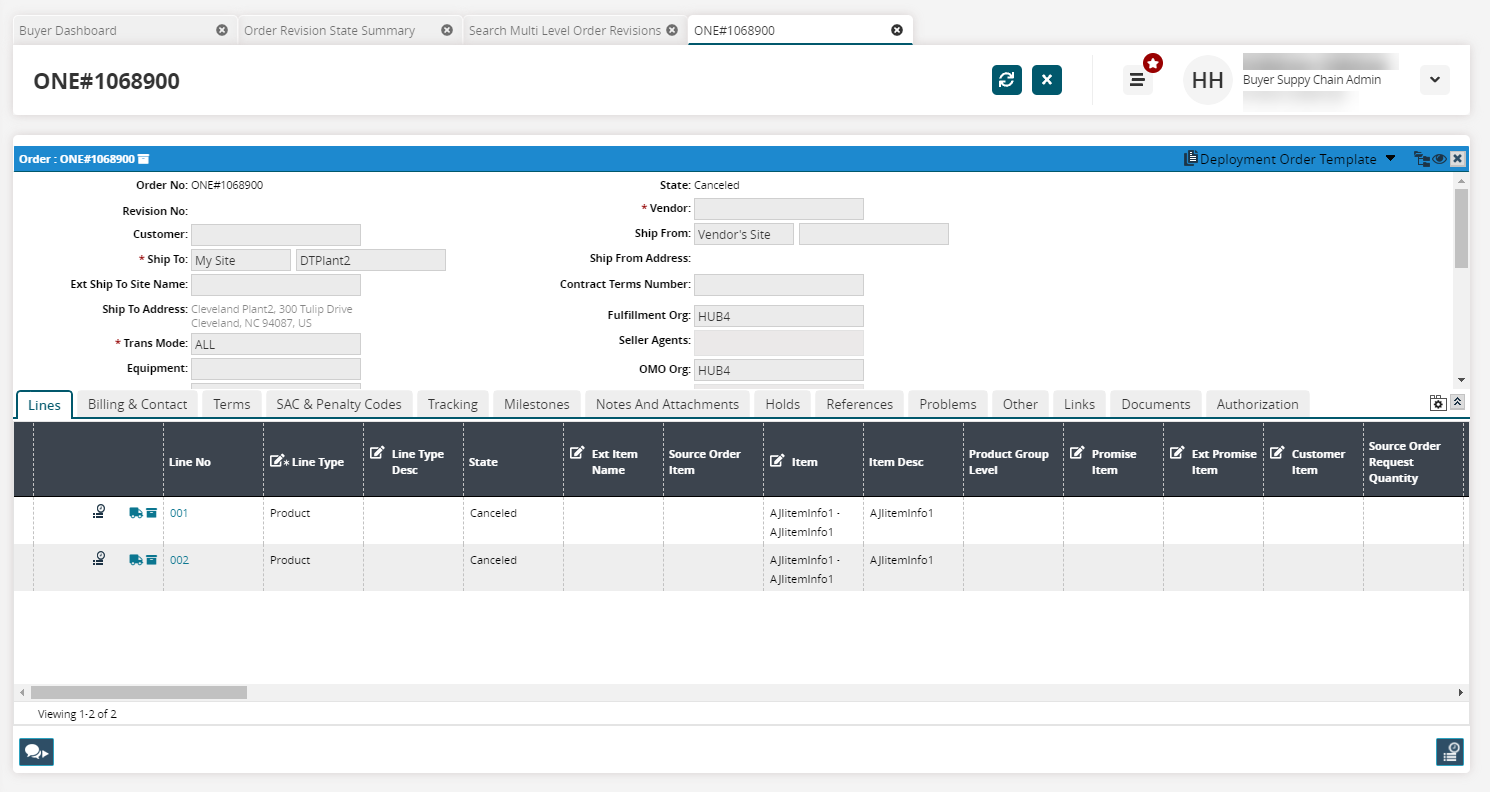1490x792 pixels.
Task: Open grid settings gear icon beside tabs
Action: 1438,403
